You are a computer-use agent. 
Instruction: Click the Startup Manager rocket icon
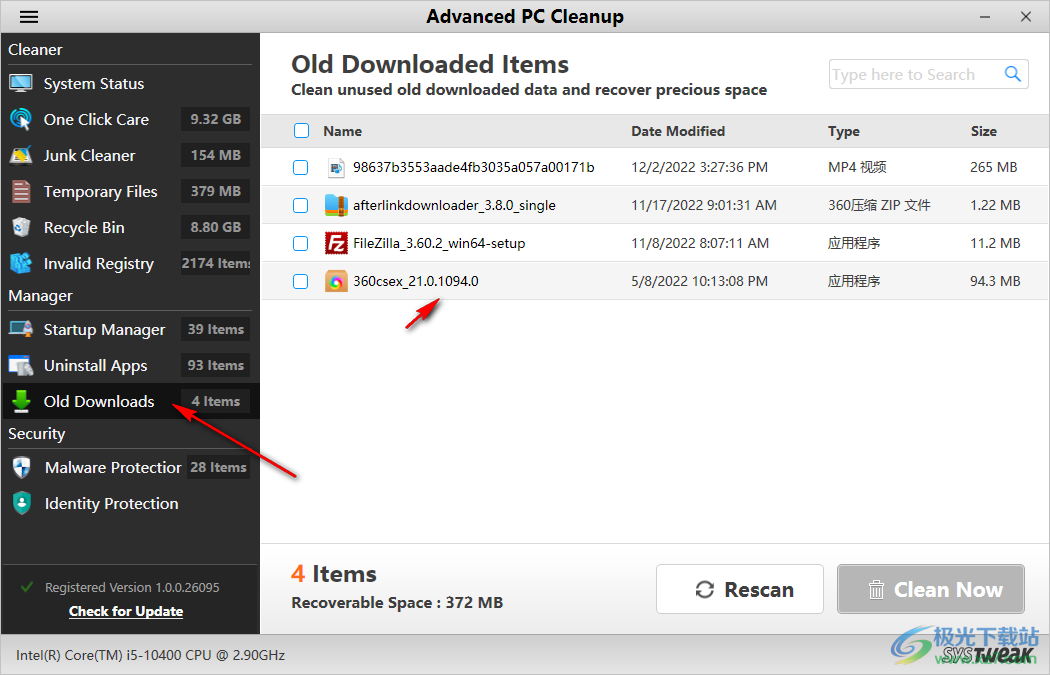21,329
